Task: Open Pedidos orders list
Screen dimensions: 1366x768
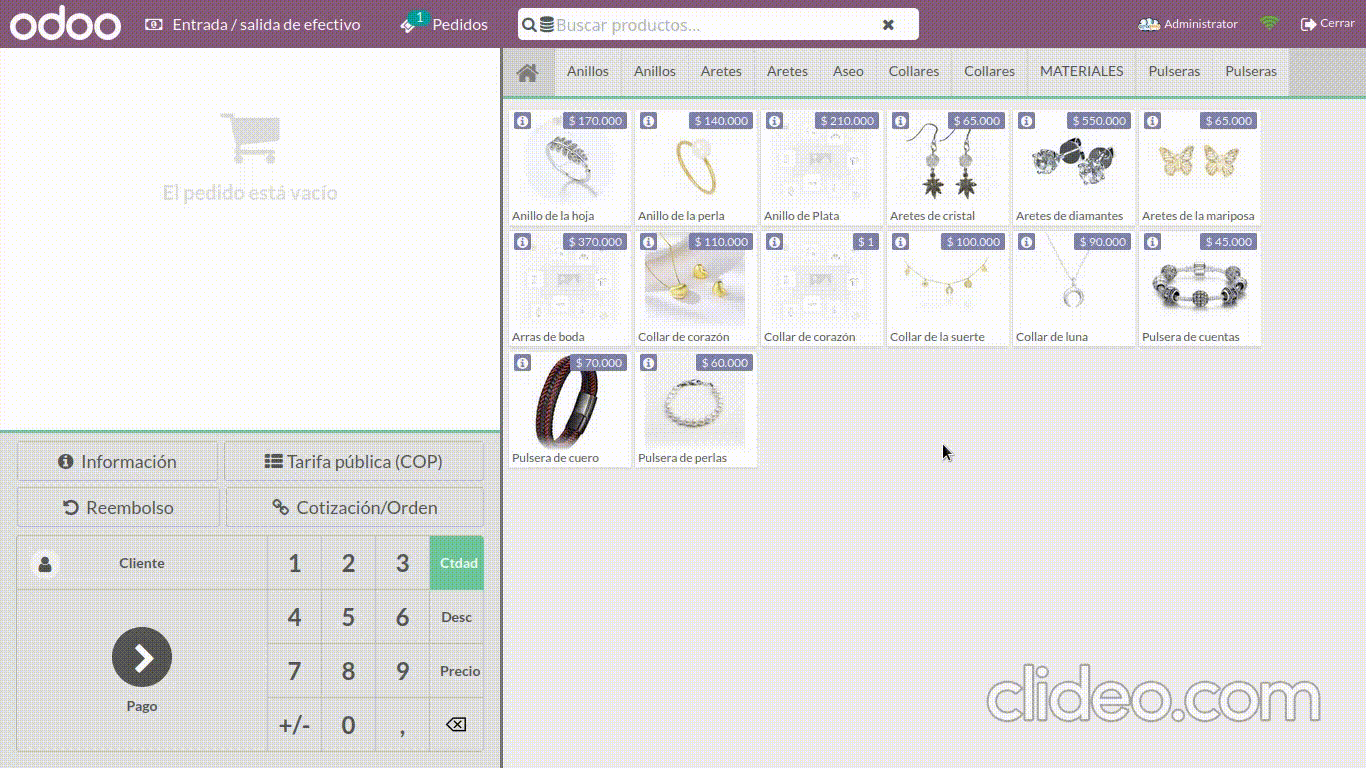Action: click(x=445, y=24)
